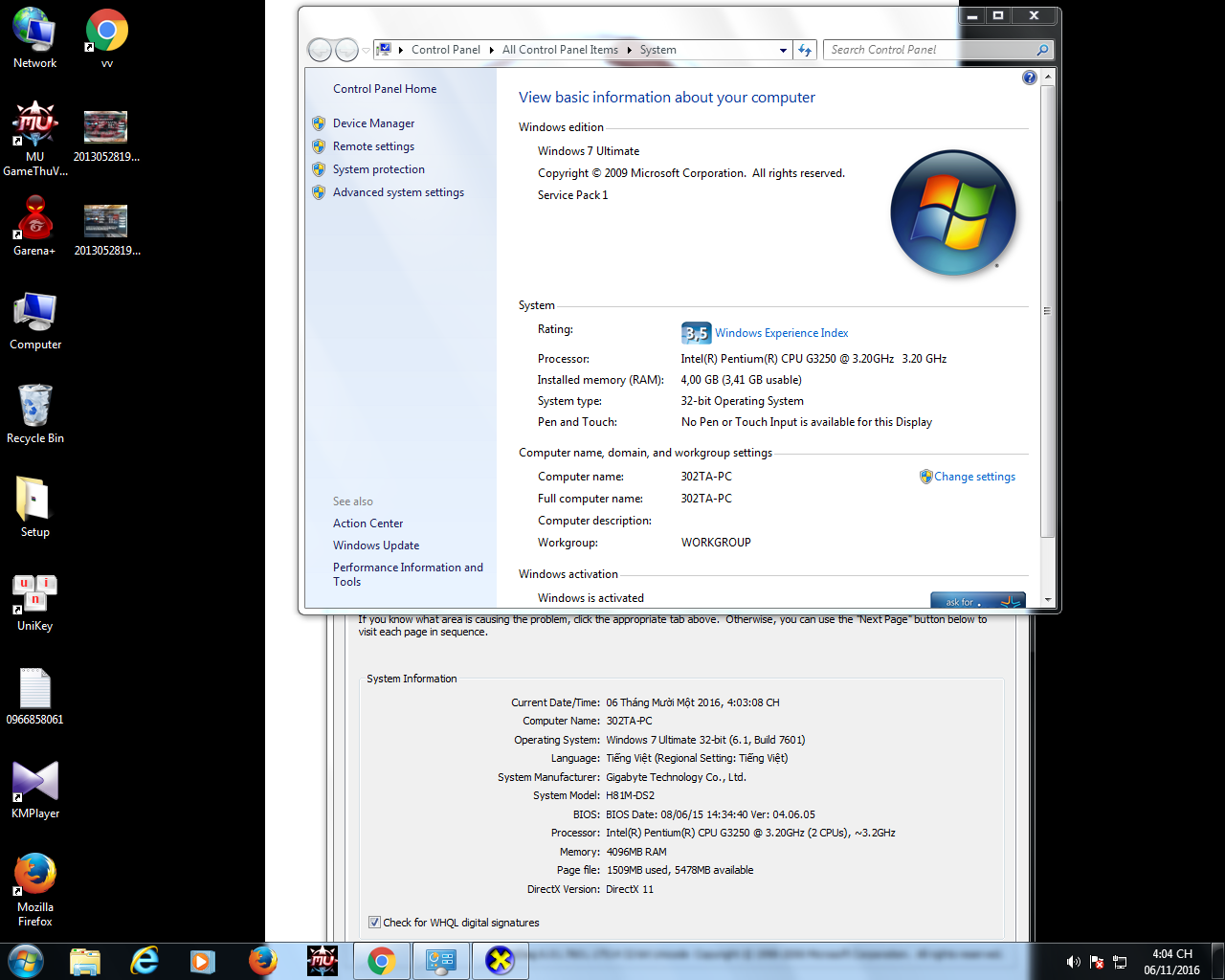The image size is (1225, 980).
Task: Click the volume speaker tray icon
Action: (x=1074, y=962)
